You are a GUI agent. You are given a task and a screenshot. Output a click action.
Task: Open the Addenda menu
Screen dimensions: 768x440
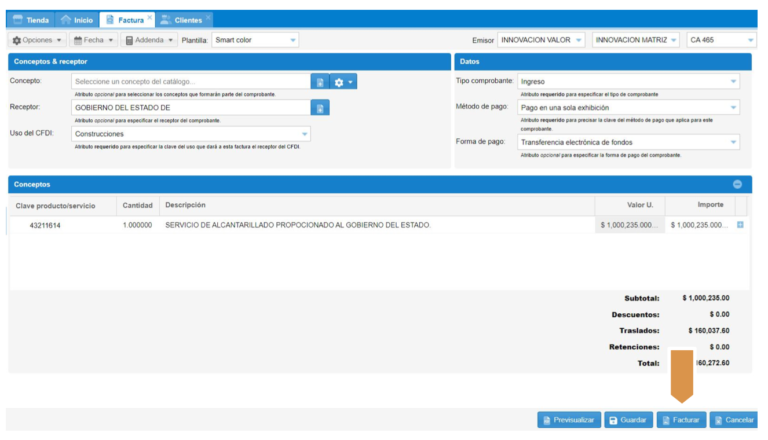pyautogui.click(x=148, y=40)
